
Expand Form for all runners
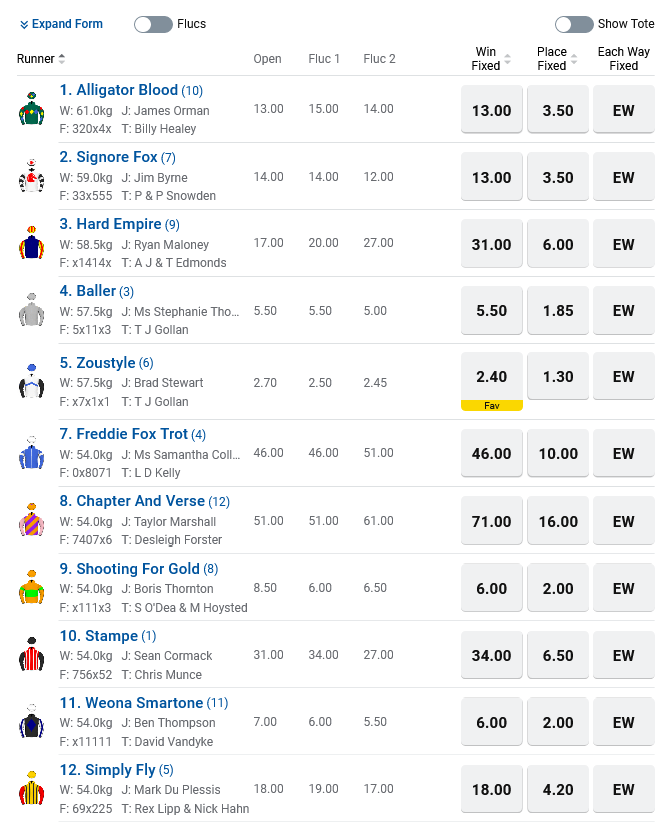click(x=61, y=24)
